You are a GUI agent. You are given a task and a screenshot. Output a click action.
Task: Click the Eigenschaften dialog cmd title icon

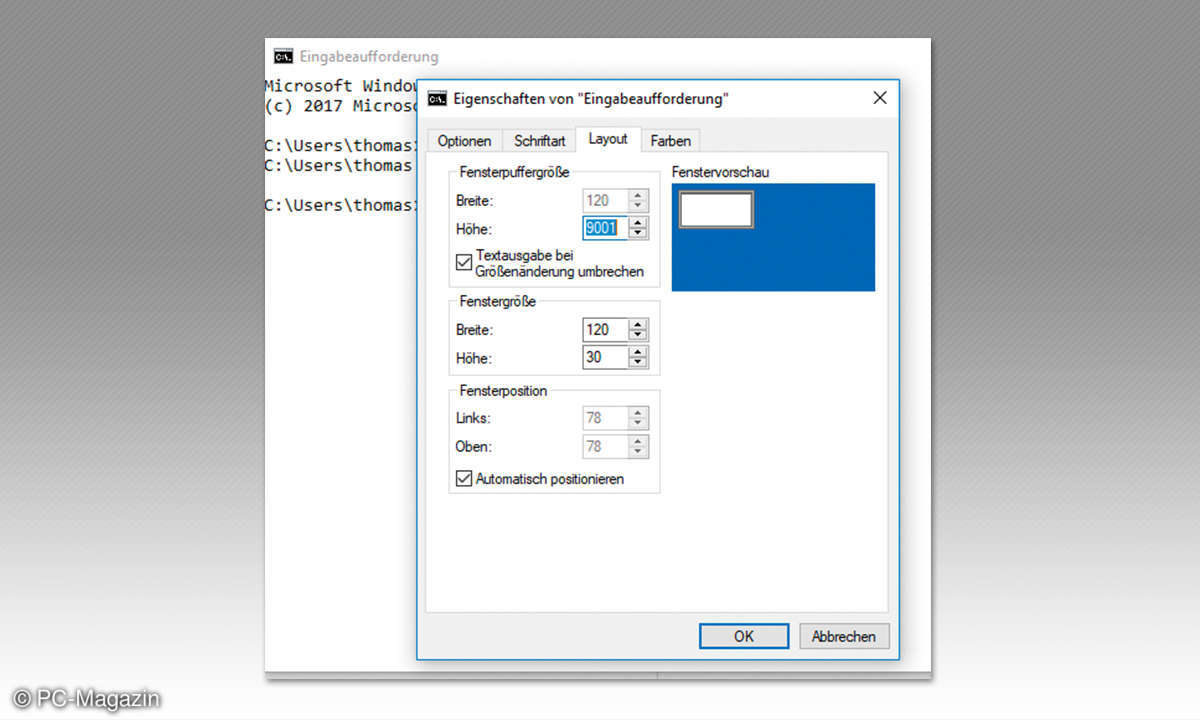click(x=437, y=98)
